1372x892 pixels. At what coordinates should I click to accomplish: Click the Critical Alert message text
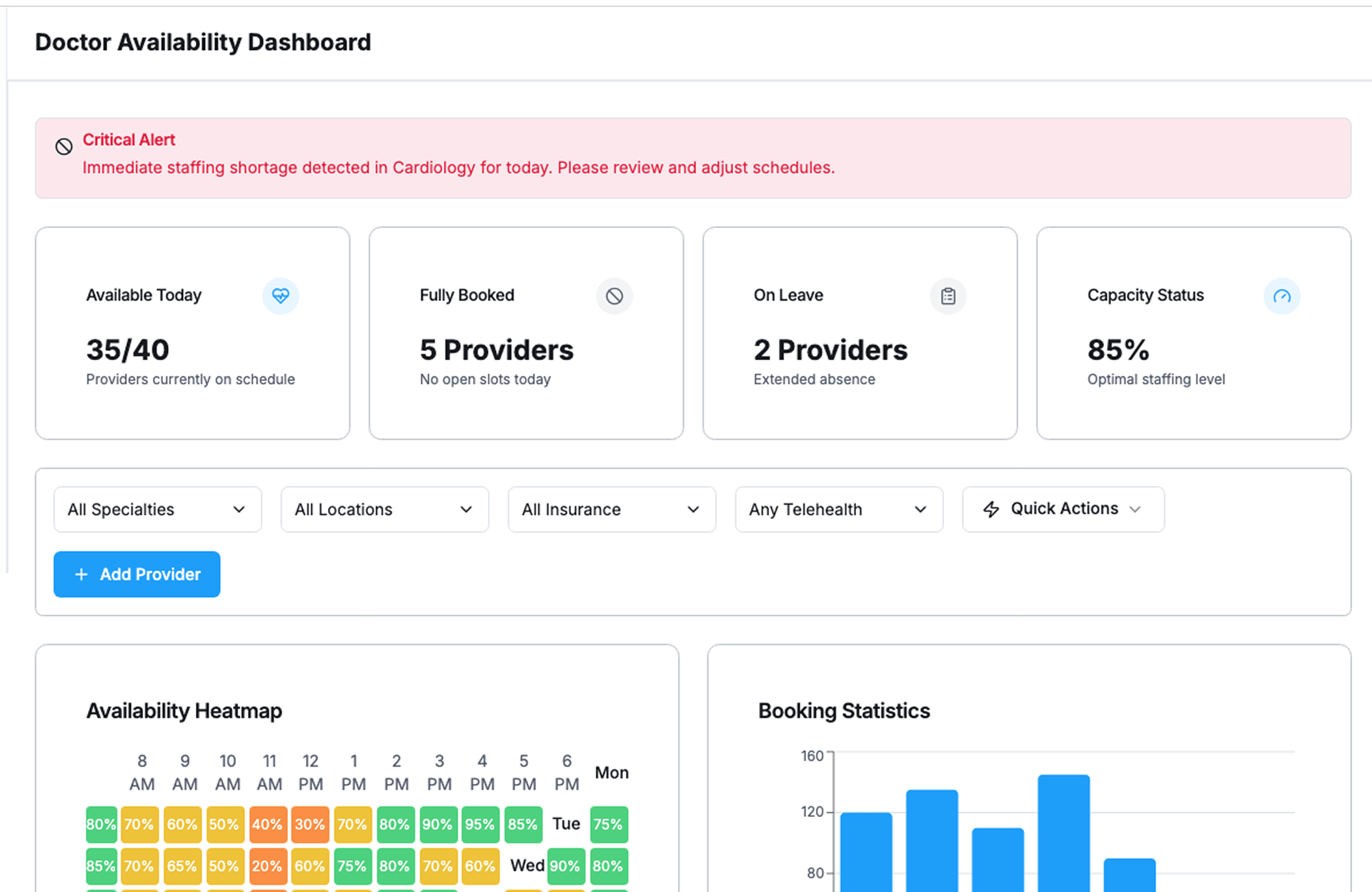(x=458, y=167)
